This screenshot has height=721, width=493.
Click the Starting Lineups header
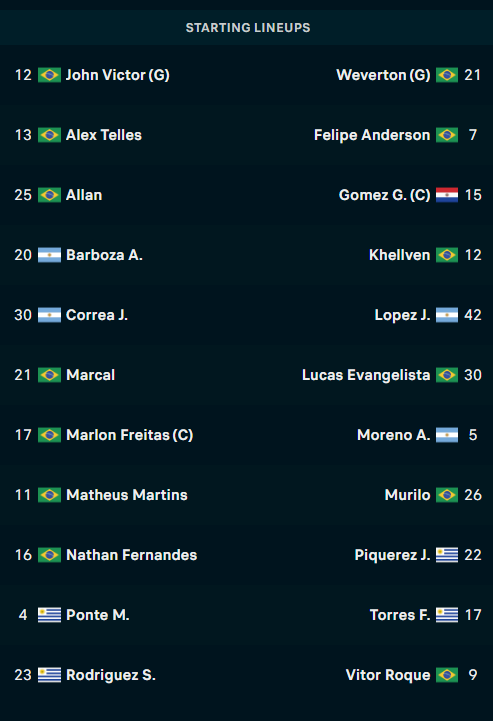248,28
